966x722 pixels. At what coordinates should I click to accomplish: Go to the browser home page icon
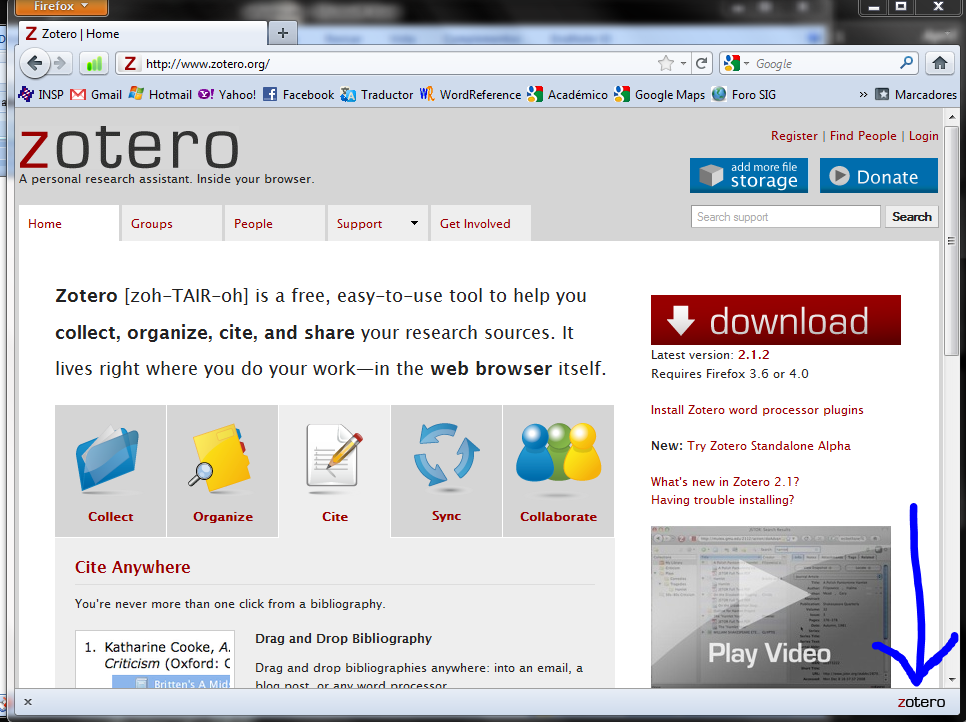[x=940, y=63]
